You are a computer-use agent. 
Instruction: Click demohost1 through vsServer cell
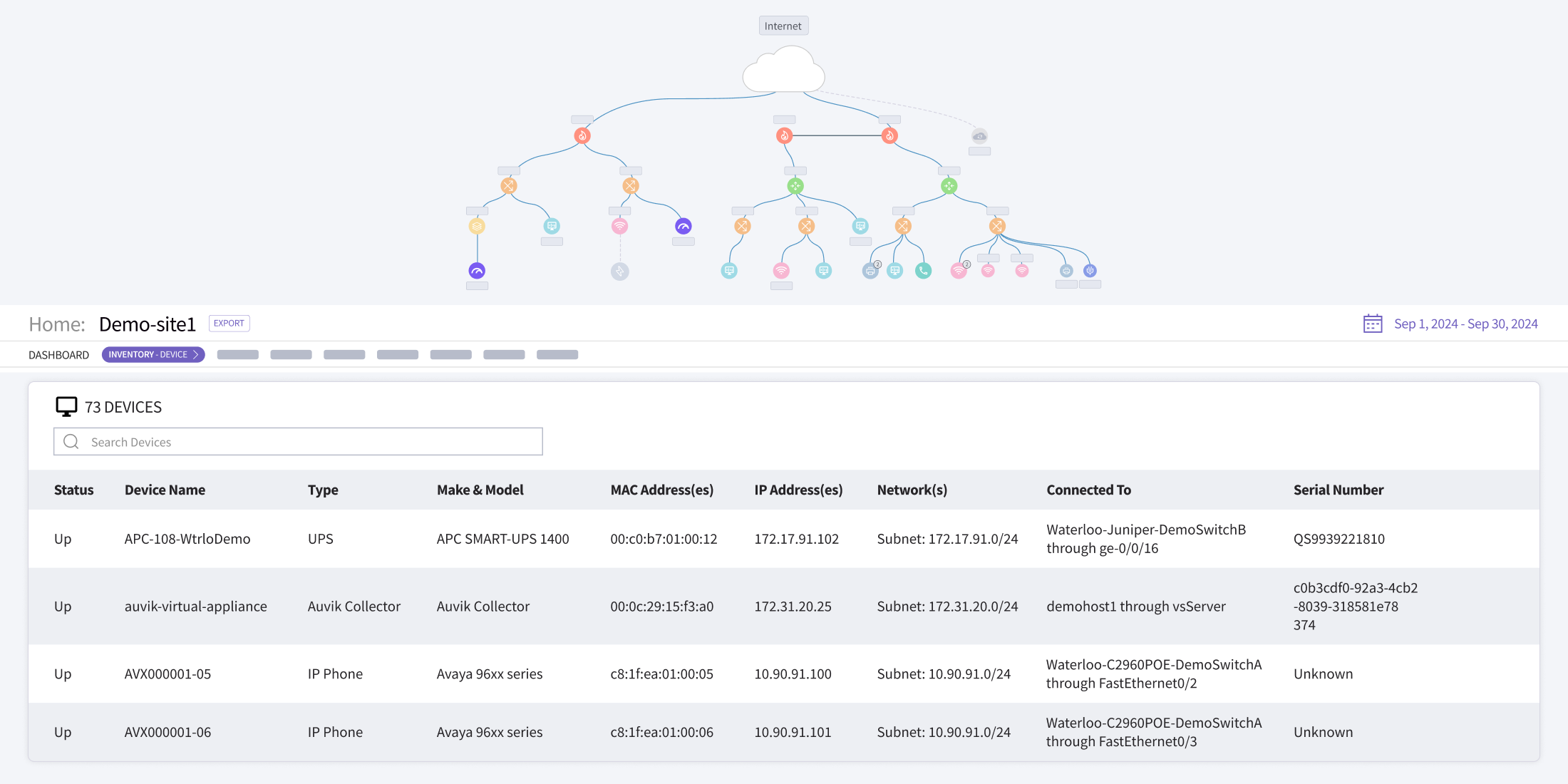tap(1136, 607)
